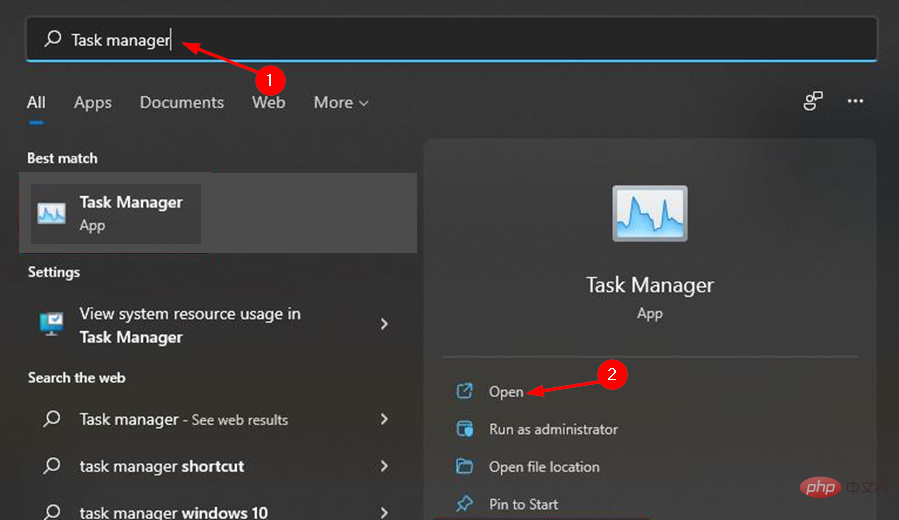Expand task manager shortcut suggestion arrow
The height and width of the screenshot is (520, 899).
coord(384,466)
